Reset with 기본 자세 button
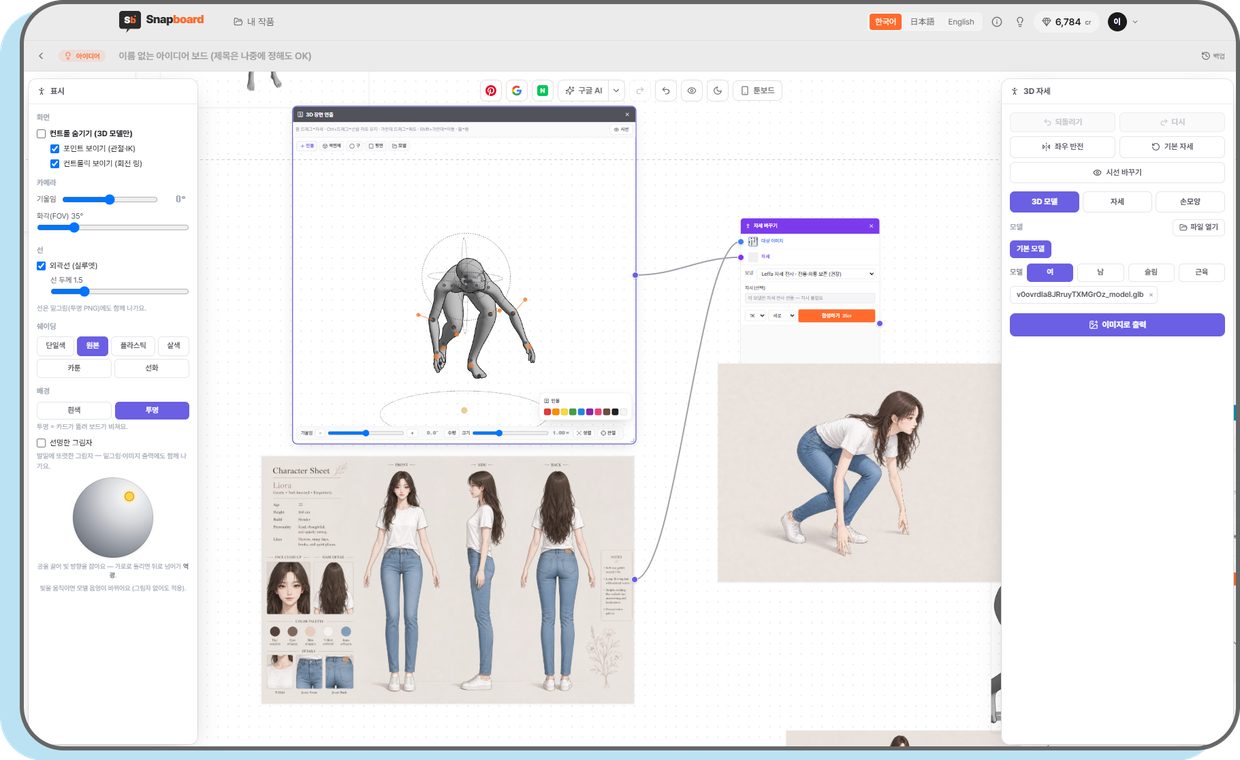Viewport: 1240px width, 760px height. coord(1172,146)
